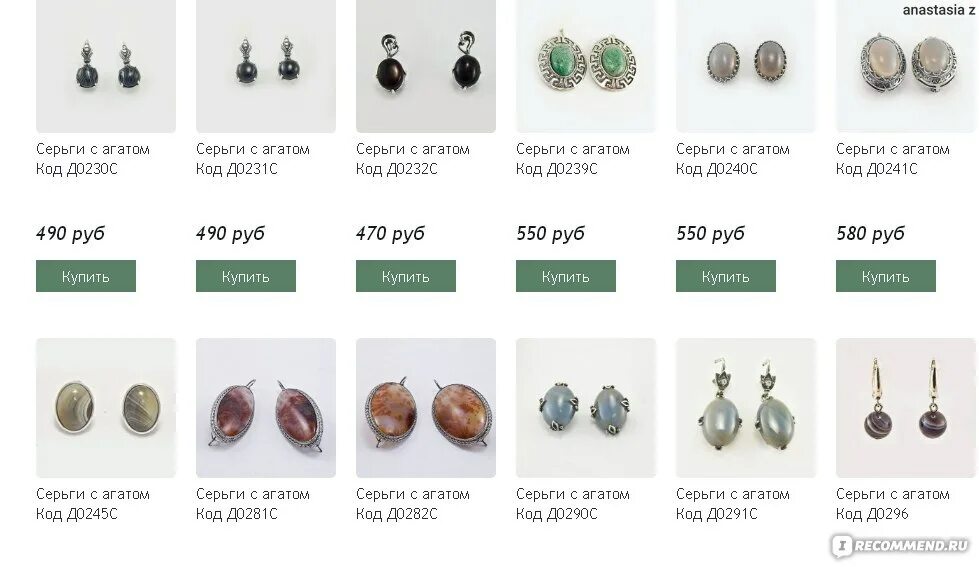View the Д0245С striped oval earrings photo

106,408
